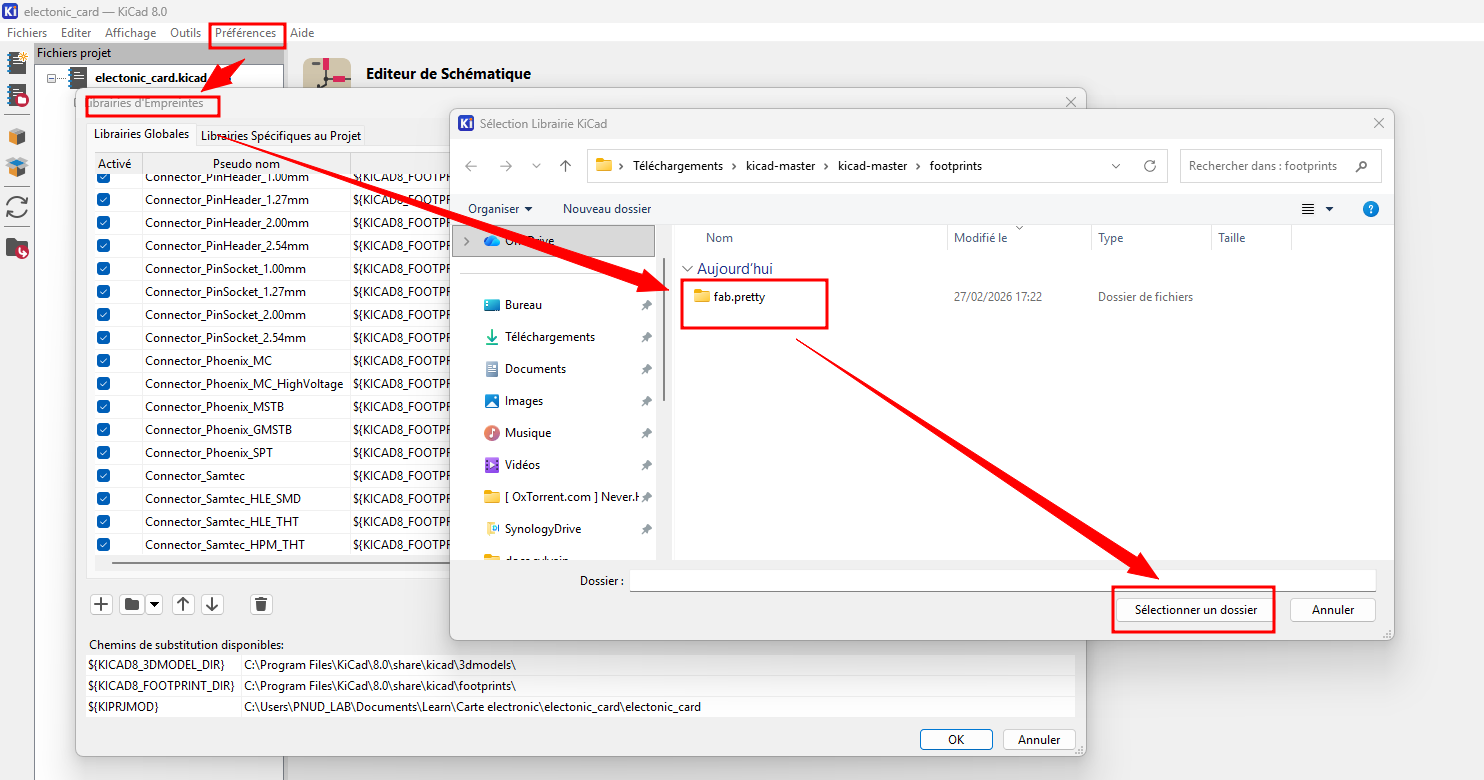Open recent locations dropdown in file dialog
This screenshot has height=780, width=1484.
point(536,166)
